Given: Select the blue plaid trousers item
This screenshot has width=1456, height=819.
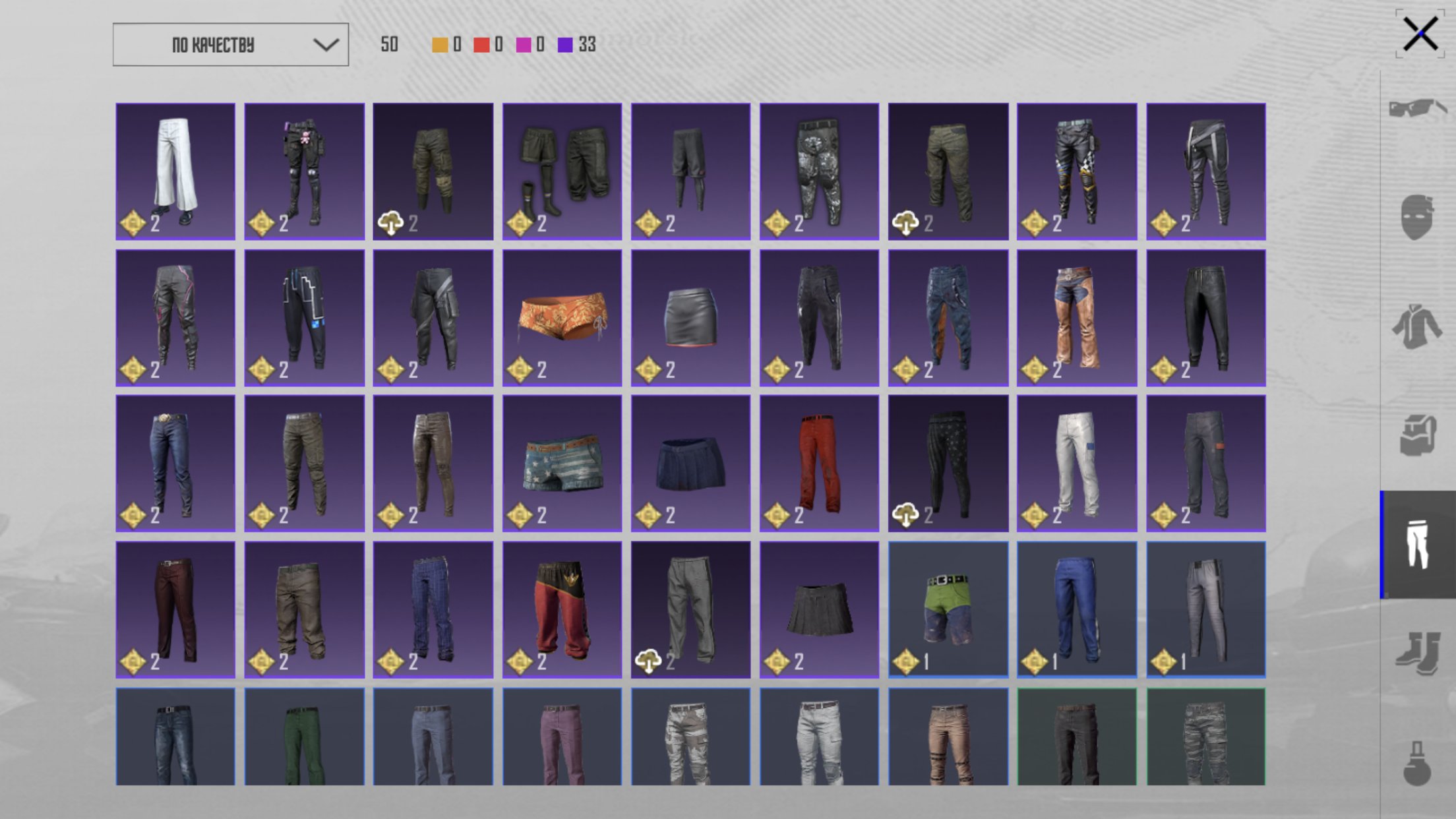Looking at the screenshot, I should click(x=433, y=610).
